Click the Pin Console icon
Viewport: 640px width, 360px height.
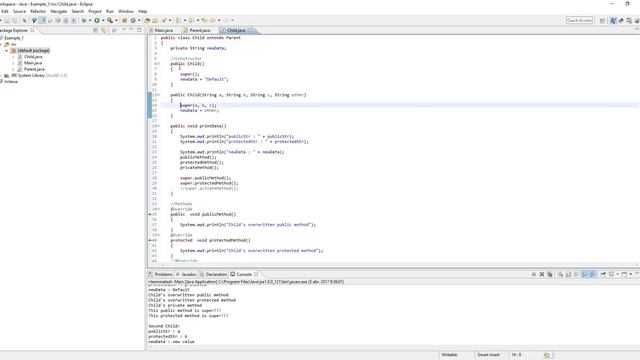tap(603, 274)
